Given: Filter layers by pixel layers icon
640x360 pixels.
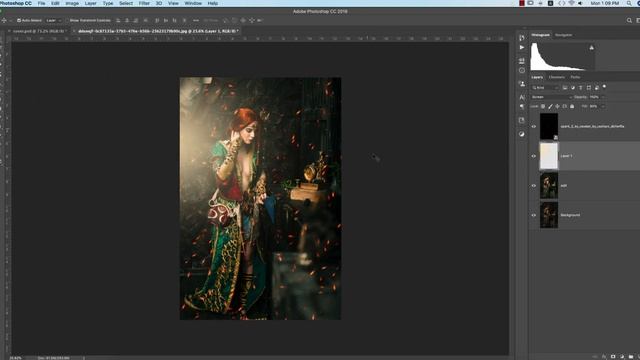Looking at the screenshot, I should click(565, 87).
